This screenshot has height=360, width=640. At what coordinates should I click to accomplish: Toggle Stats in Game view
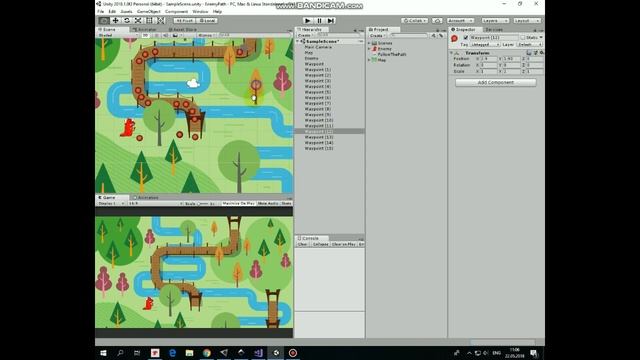point(287,203)
